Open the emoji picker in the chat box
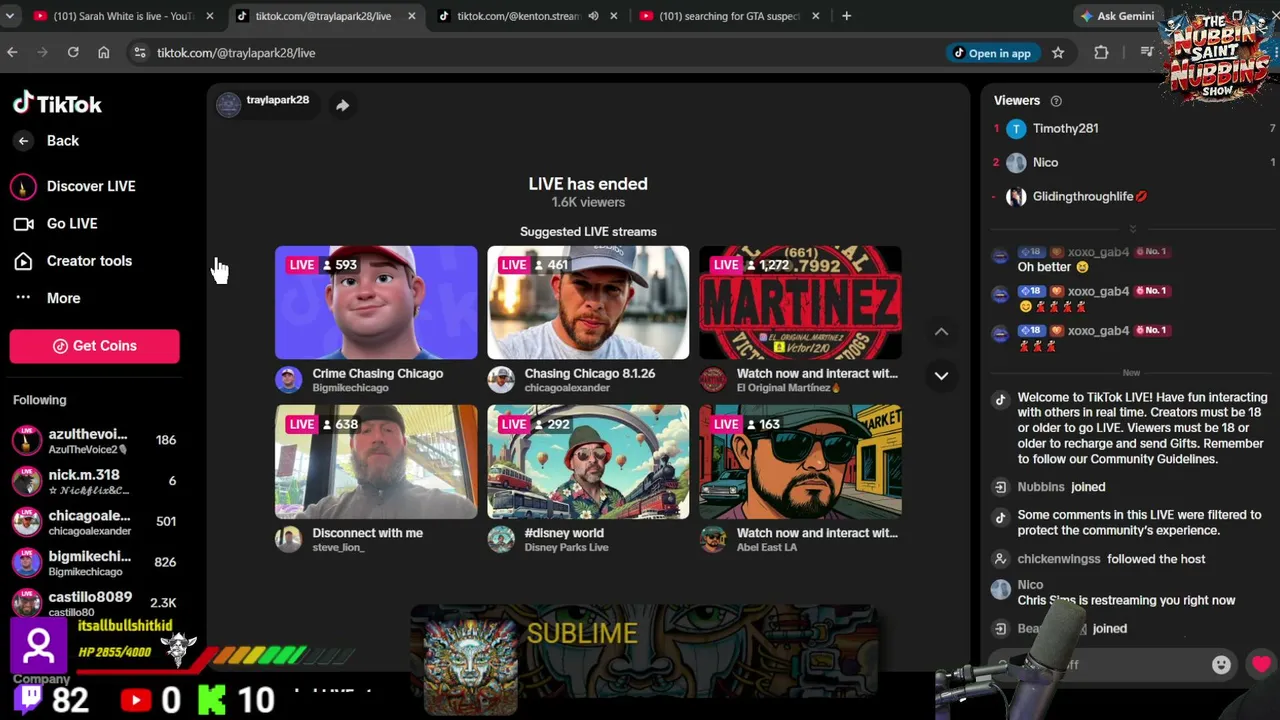The width and height of the screenshot is (1280, 720). (x=1221, y=665)
